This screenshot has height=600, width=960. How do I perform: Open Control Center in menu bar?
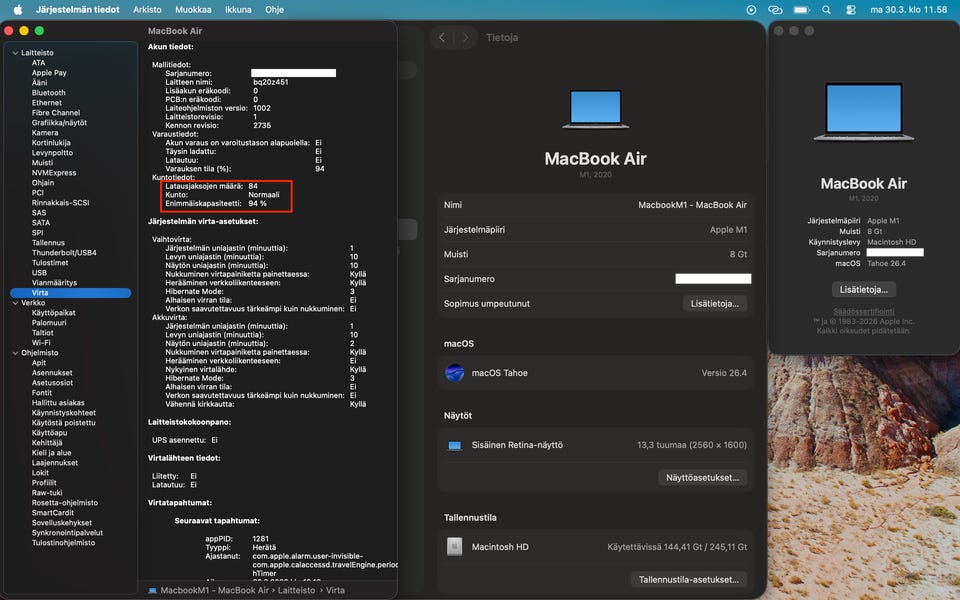850,10
